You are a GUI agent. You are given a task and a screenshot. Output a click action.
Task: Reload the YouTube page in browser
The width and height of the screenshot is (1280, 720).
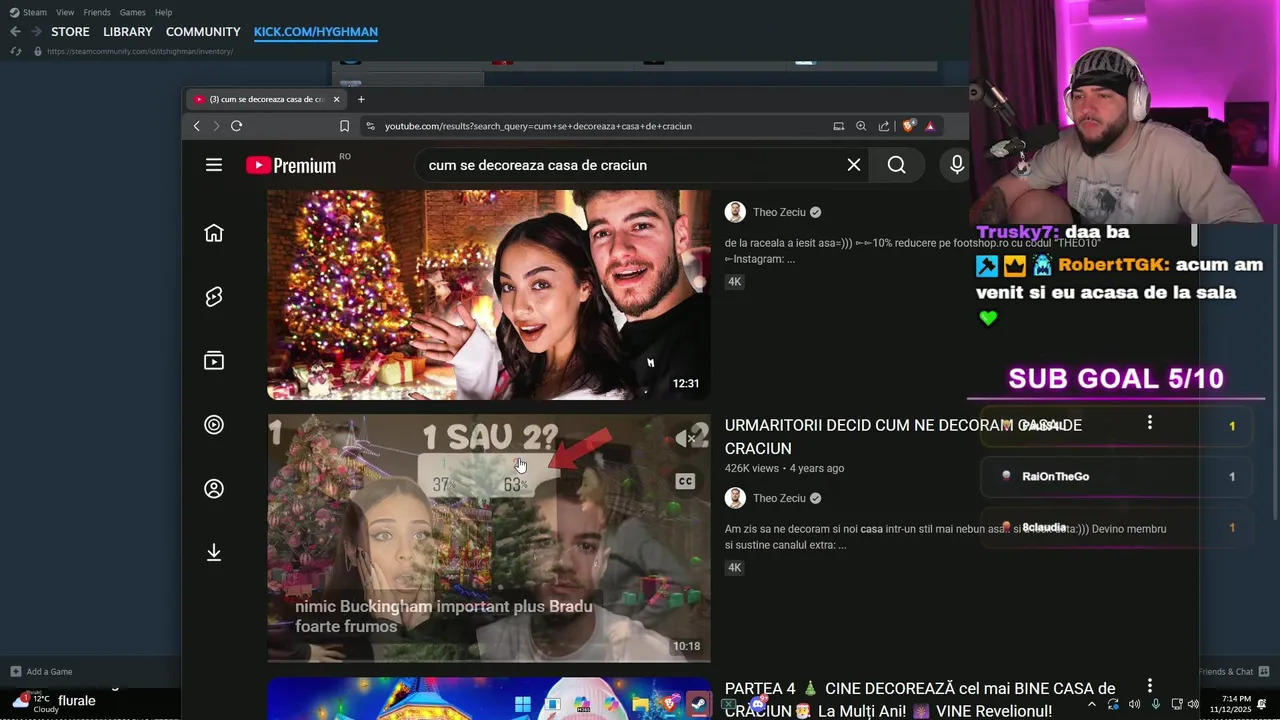236,126
